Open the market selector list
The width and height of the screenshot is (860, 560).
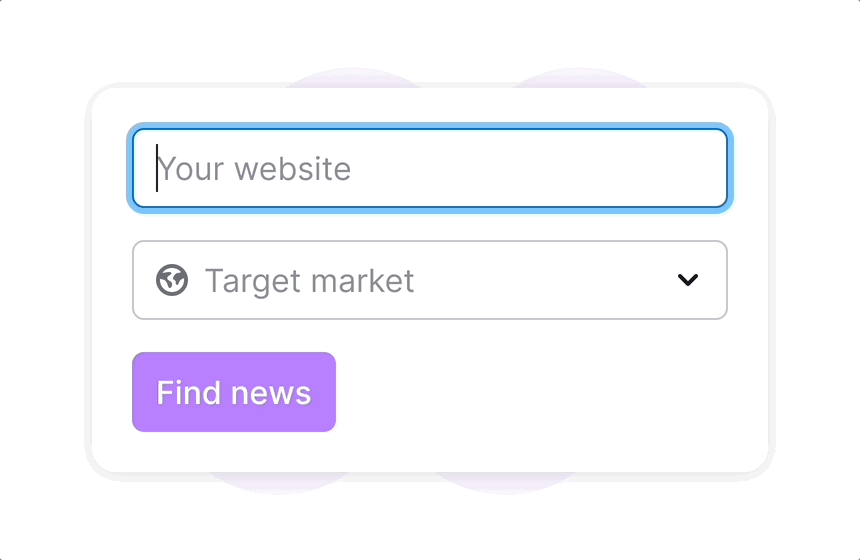[x=429, y=280]
